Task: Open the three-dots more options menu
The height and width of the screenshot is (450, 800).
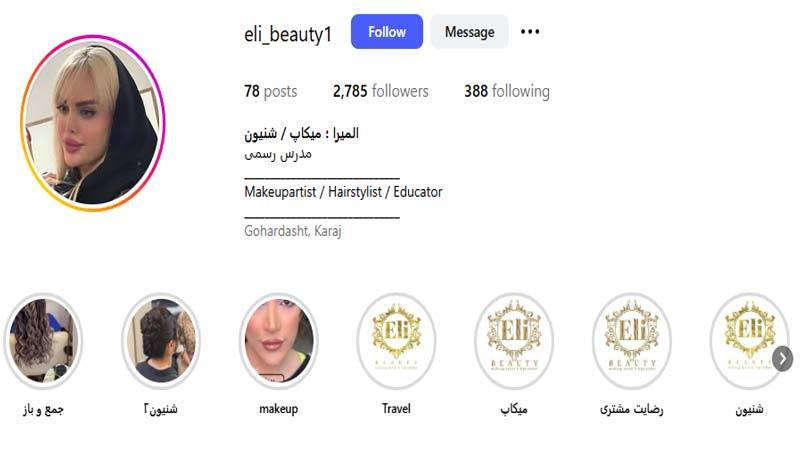Action: (x=530, y=32)
